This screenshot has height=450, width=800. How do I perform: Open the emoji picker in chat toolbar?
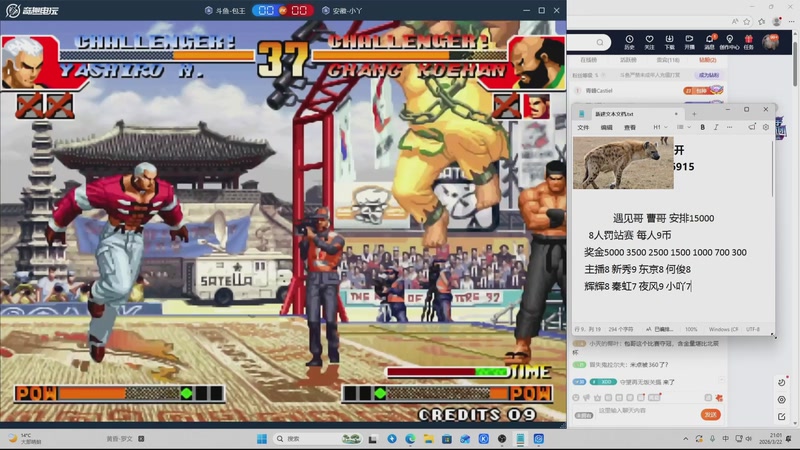point(576,397)
